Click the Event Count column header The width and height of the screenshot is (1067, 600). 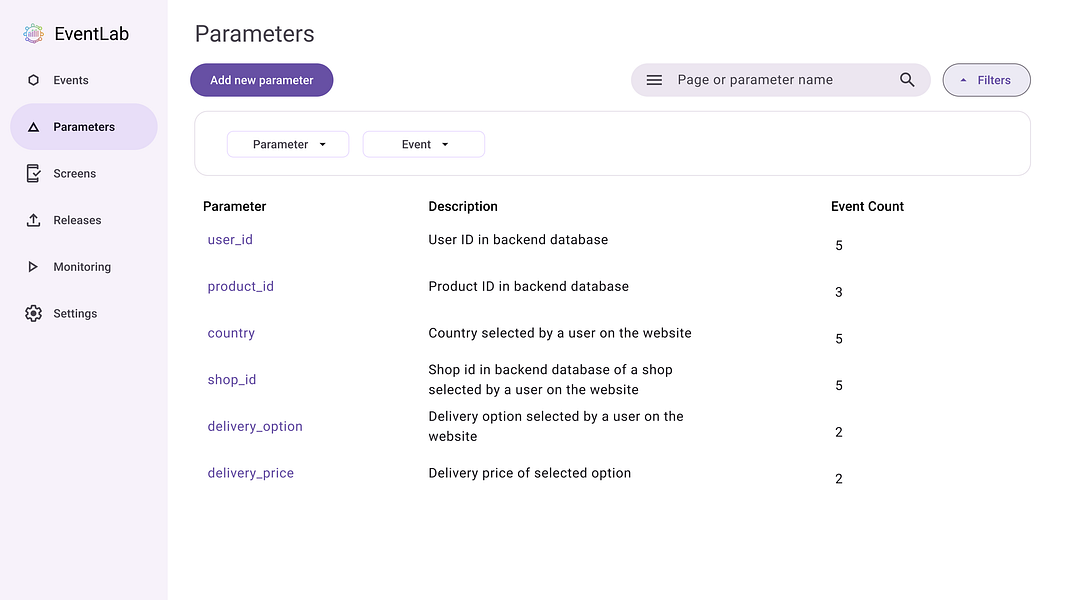(867, 207)
